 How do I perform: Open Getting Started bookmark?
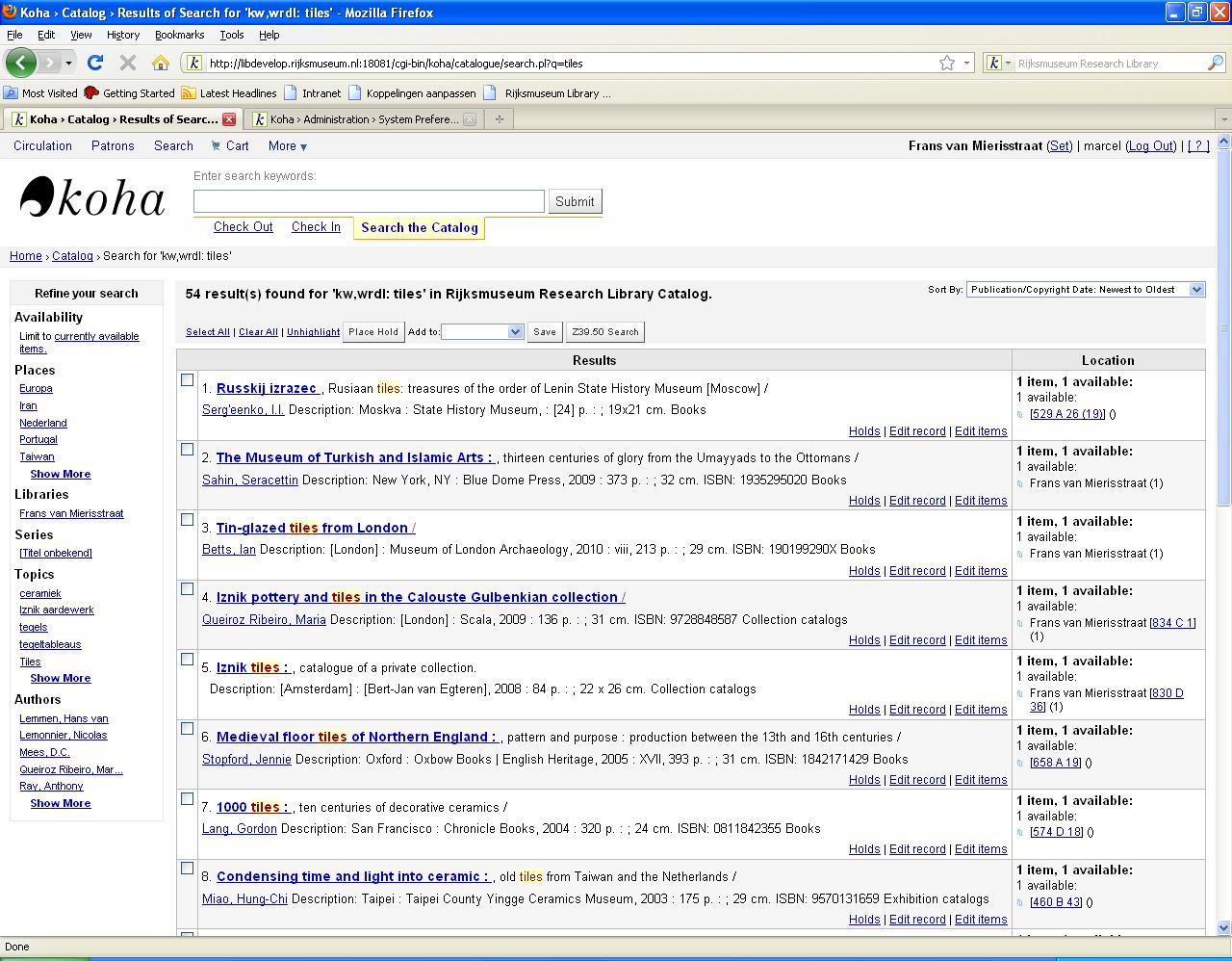(130, 93)
